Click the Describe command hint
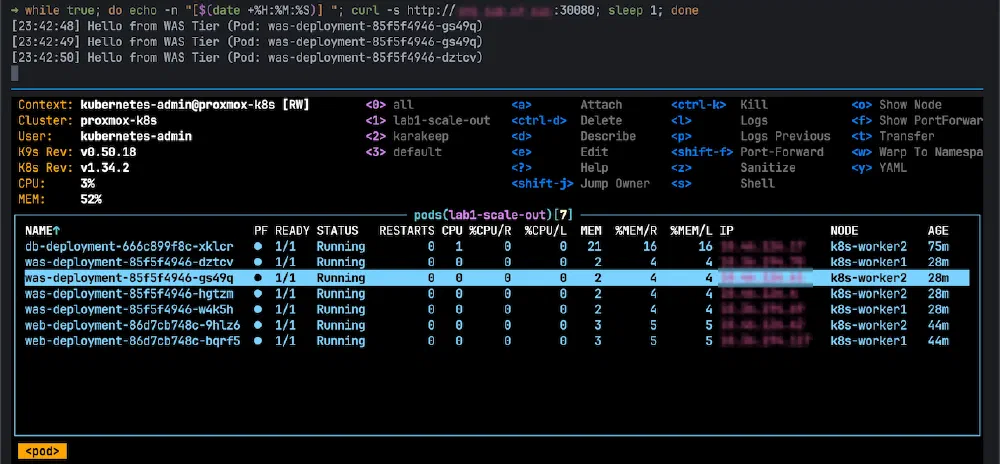Screen dimensions: 1000x464 (607, 136)
